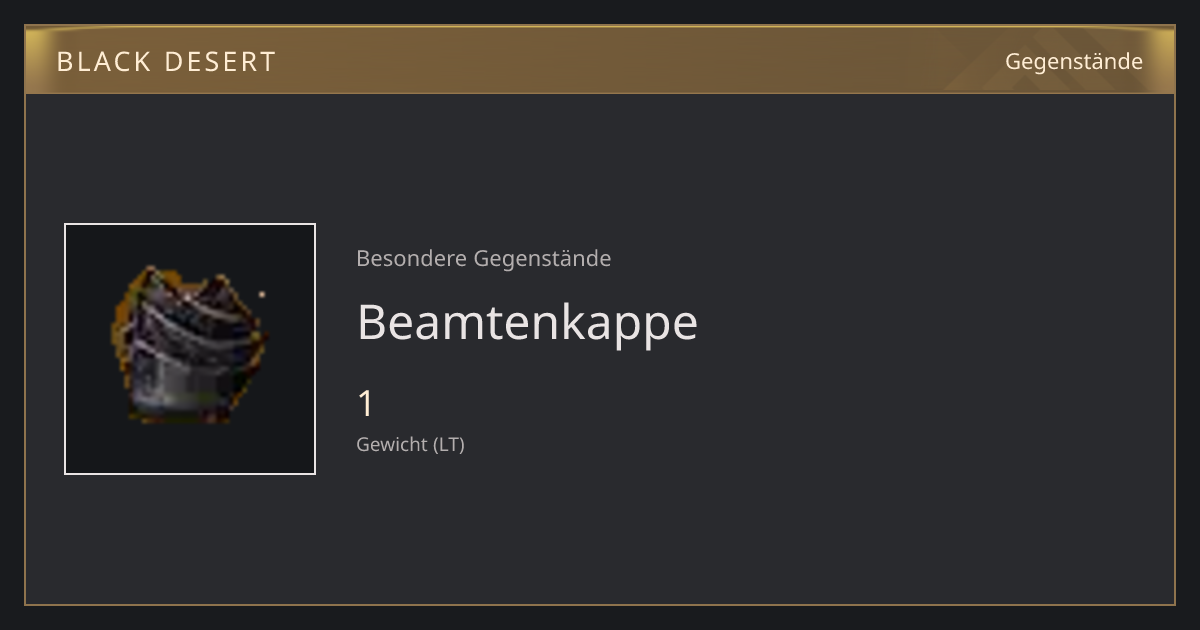The image size is (1200, 630).
Task: Open the BLACK DESERT header title
Action: coord(166,62)
